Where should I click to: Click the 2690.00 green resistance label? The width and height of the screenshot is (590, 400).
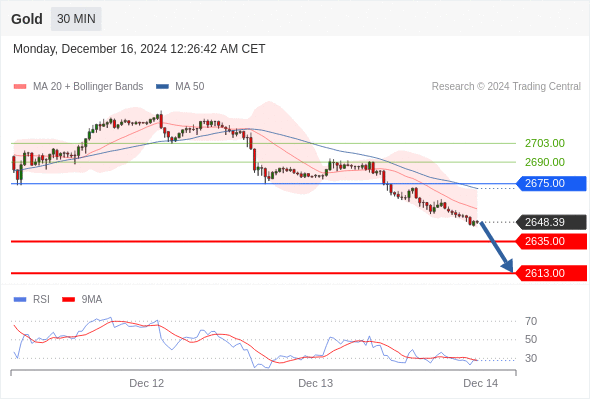[x=545, y=162]
